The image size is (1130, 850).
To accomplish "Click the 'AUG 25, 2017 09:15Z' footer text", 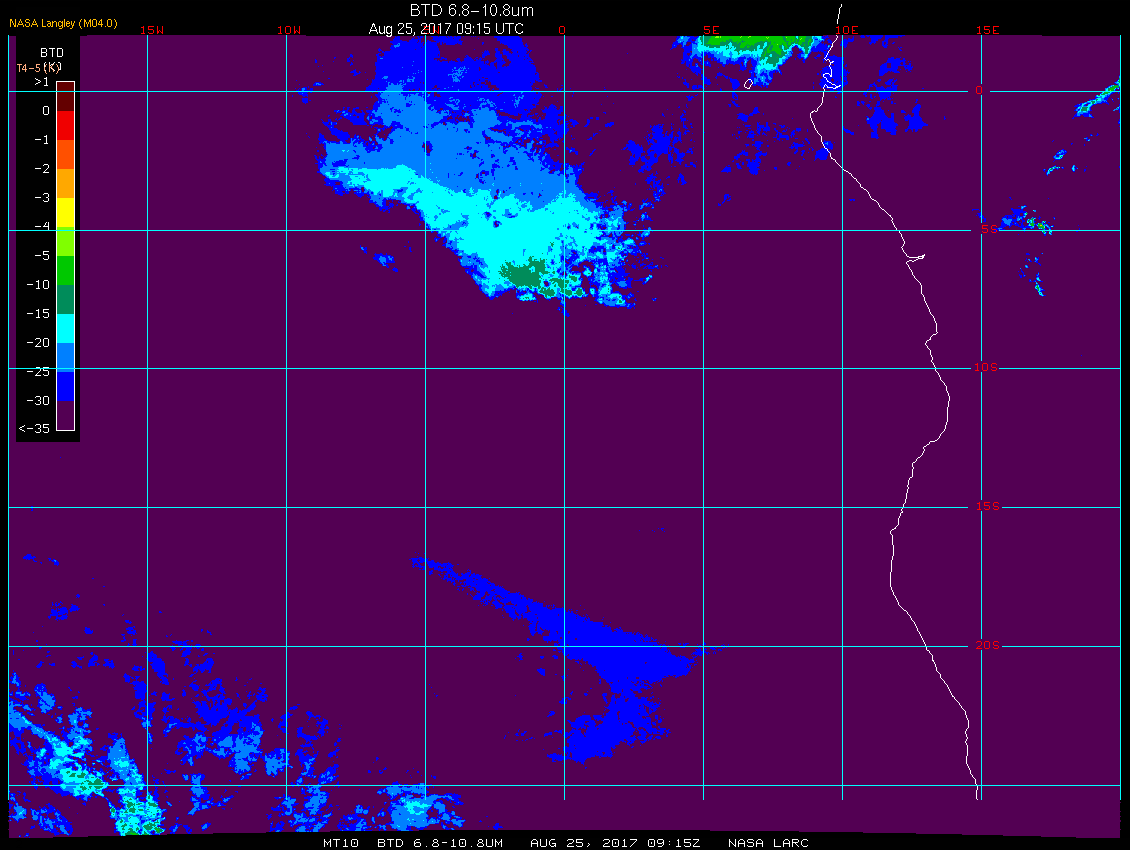I will pyautogui.click(x=615, y=843).
